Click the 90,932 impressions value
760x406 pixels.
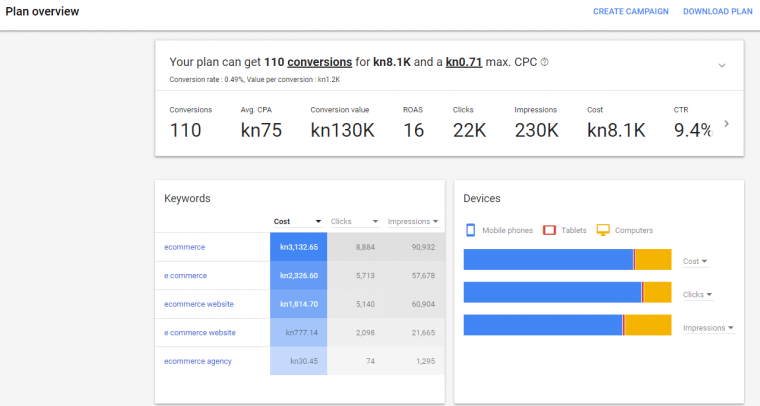click(x=423, y=247)
